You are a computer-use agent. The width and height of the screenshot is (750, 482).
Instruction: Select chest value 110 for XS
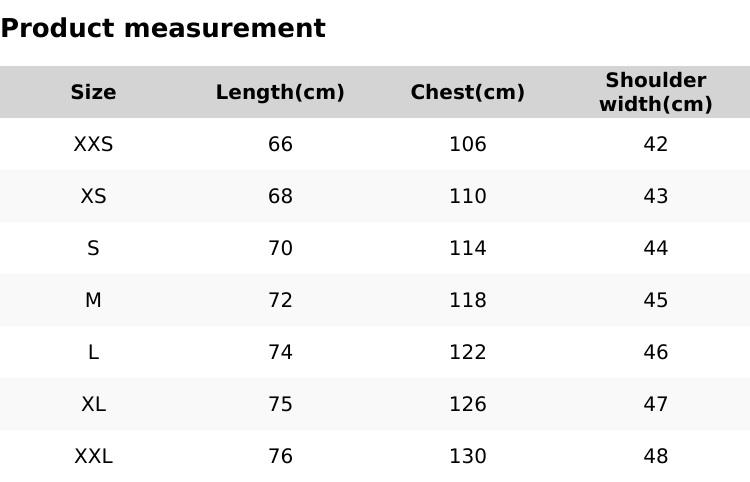click(x=467, y=196)
